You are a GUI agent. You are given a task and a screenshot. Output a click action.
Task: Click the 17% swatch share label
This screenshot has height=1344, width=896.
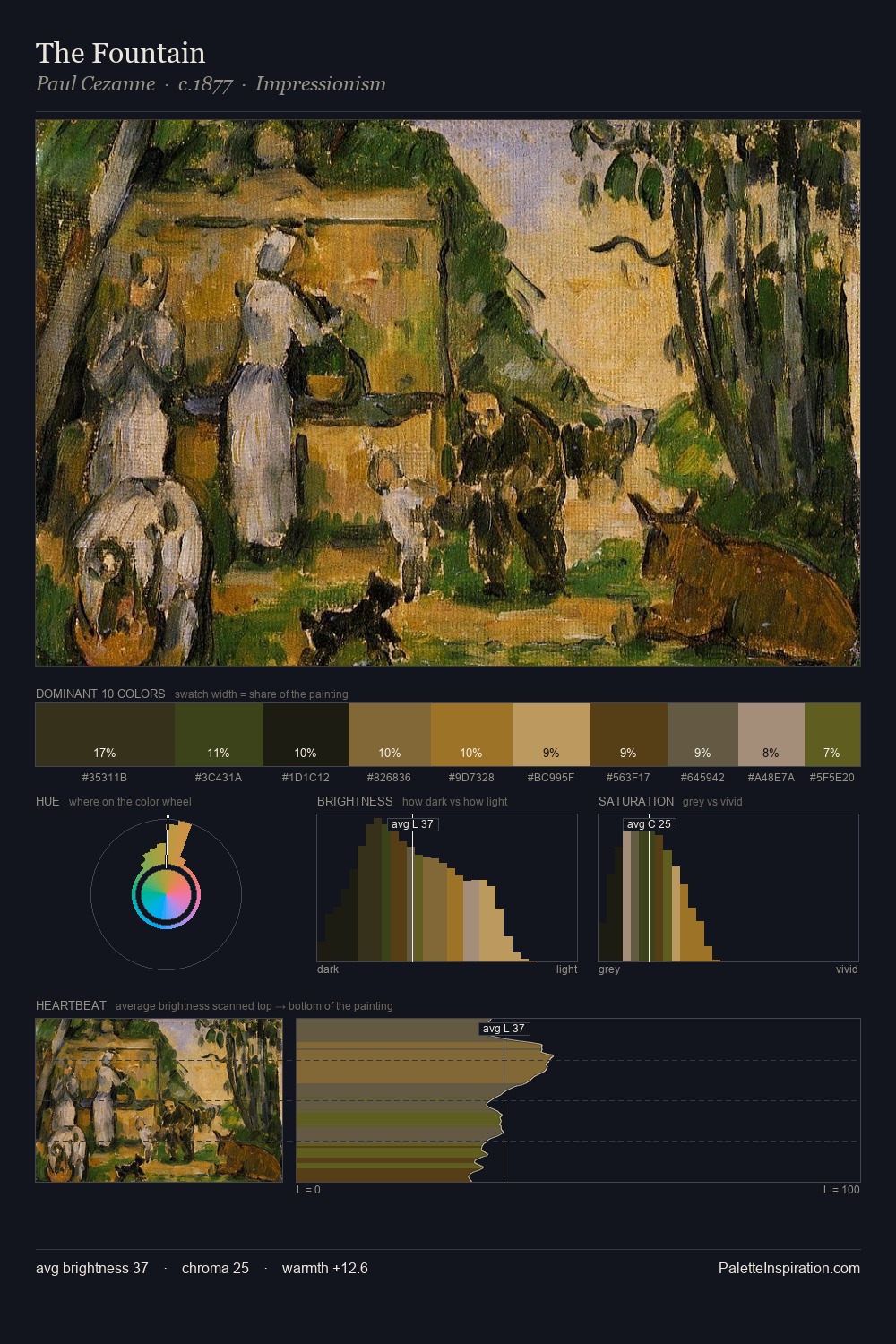click(x=105, y=753)
